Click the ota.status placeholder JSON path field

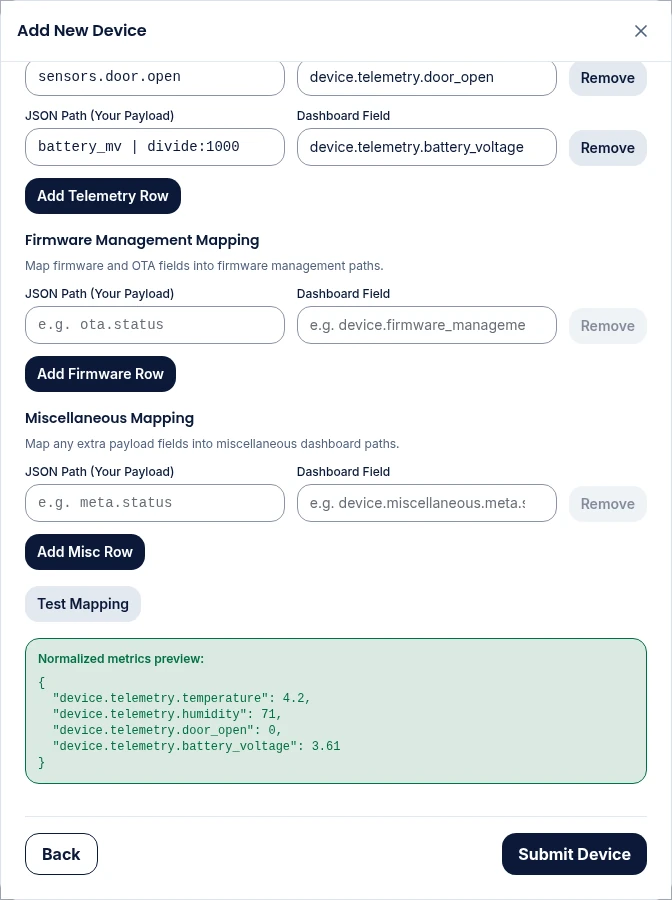(155, 325)
